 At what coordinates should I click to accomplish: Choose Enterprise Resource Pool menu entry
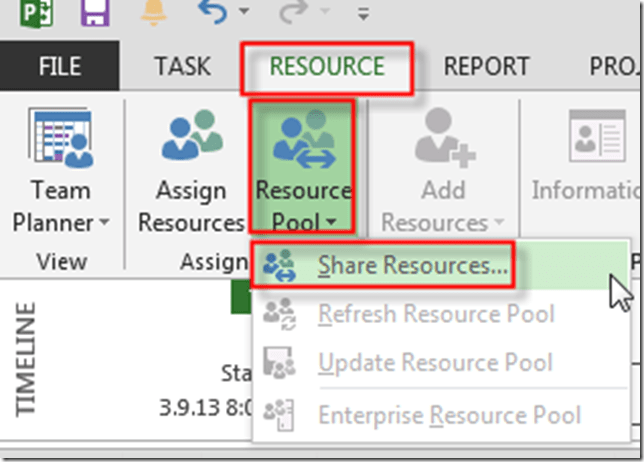pos(448,414)
